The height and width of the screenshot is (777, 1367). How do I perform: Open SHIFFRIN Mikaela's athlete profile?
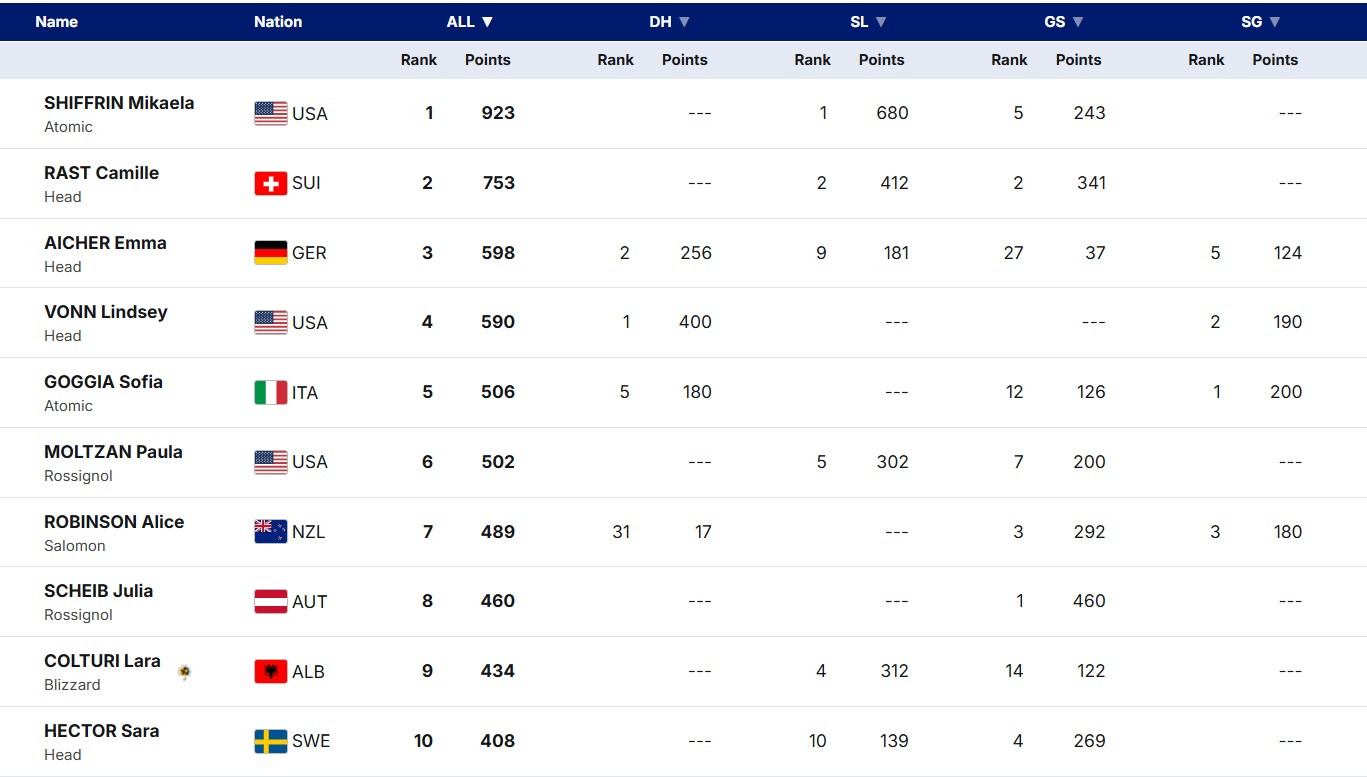coord(119,103)
